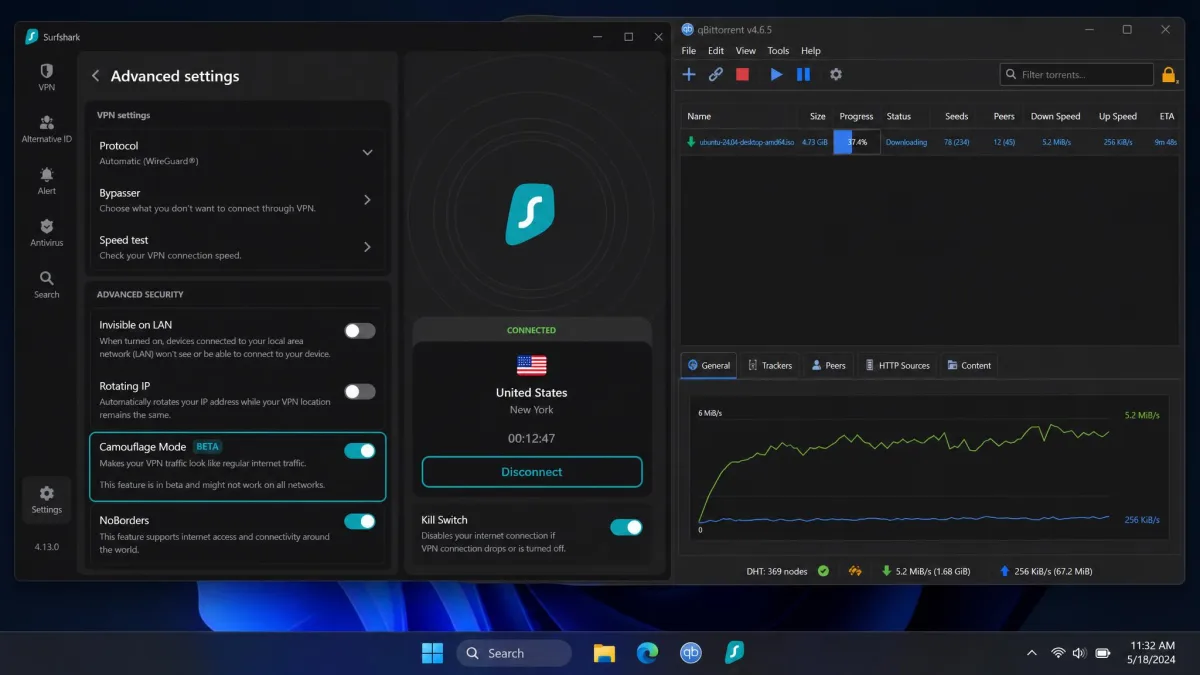
Task: Add torrent link in qBittorrent toolbar
Action: tap(716, 74)
